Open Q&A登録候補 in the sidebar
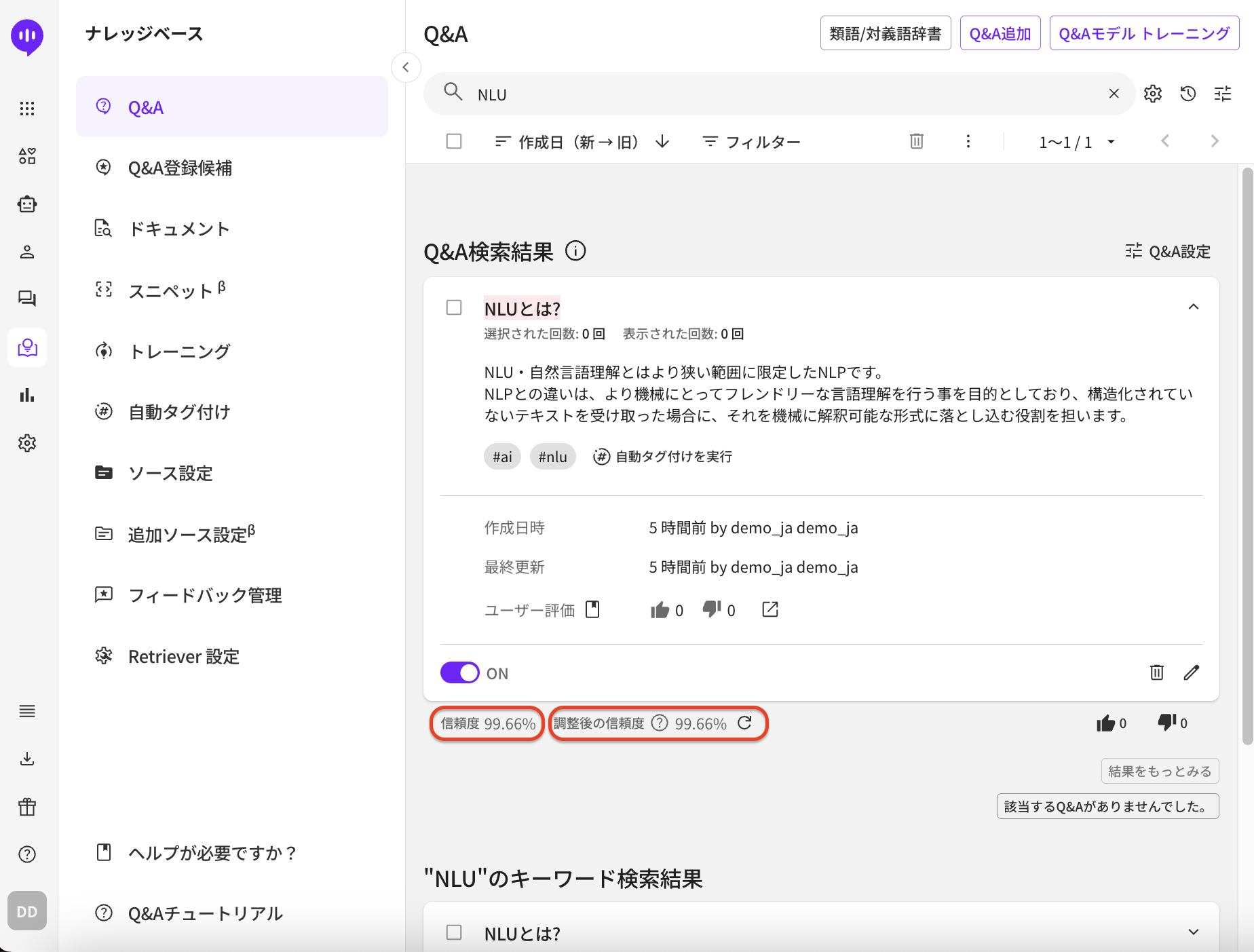 180,168
